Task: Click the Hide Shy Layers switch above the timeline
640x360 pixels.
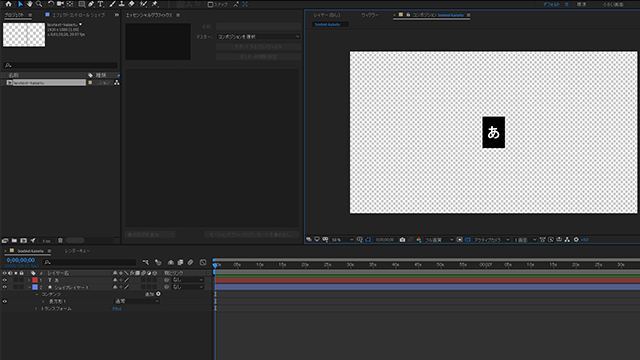Action: click(171, 262)
